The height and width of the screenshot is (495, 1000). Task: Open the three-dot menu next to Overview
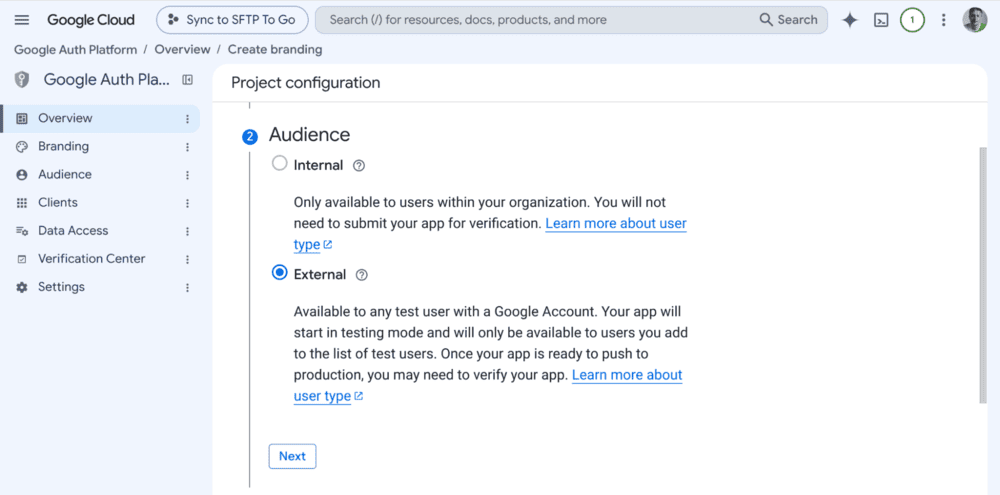click(188, 119)
